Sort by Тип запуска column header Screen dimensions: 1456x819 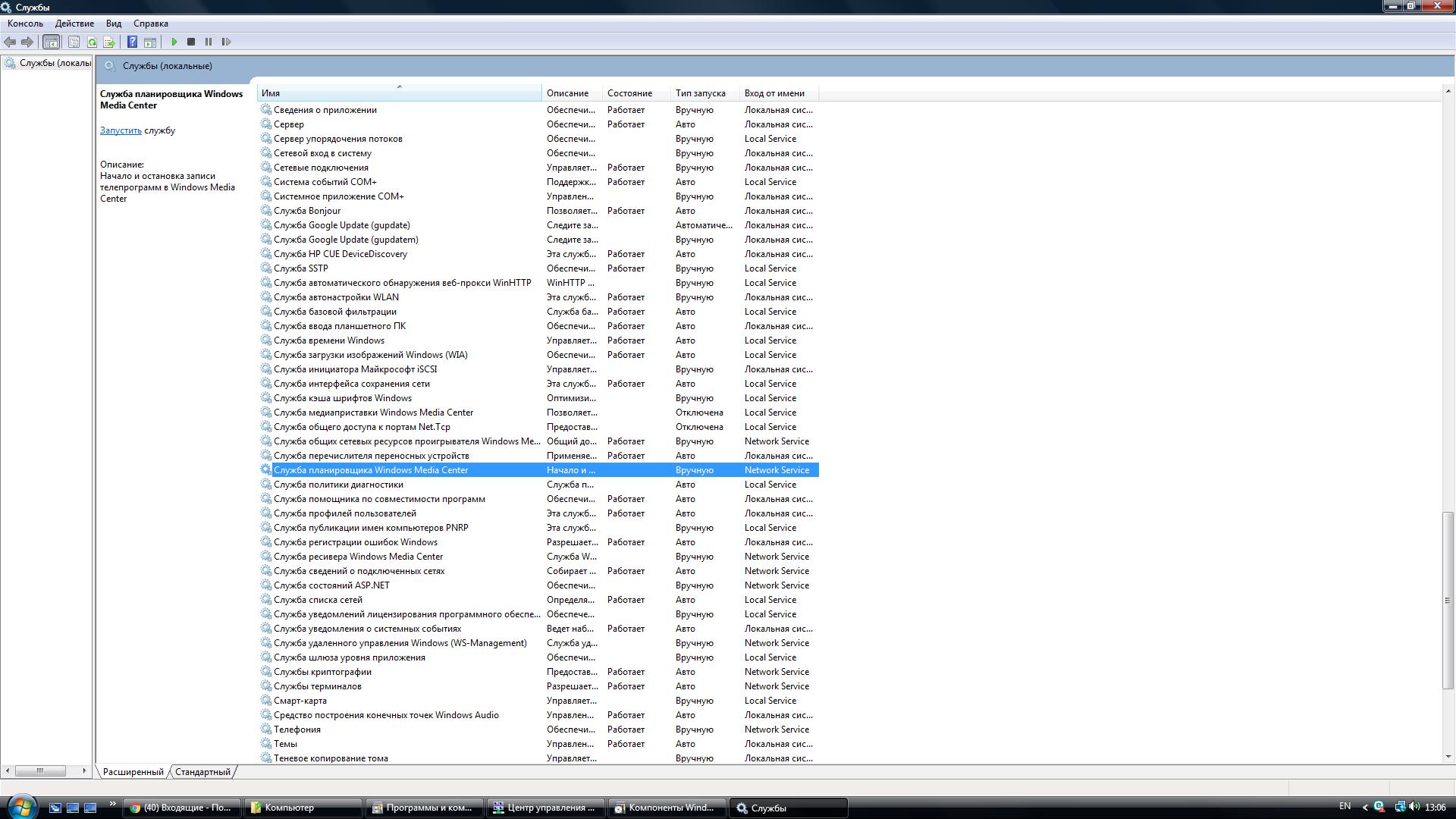(700, 93)
